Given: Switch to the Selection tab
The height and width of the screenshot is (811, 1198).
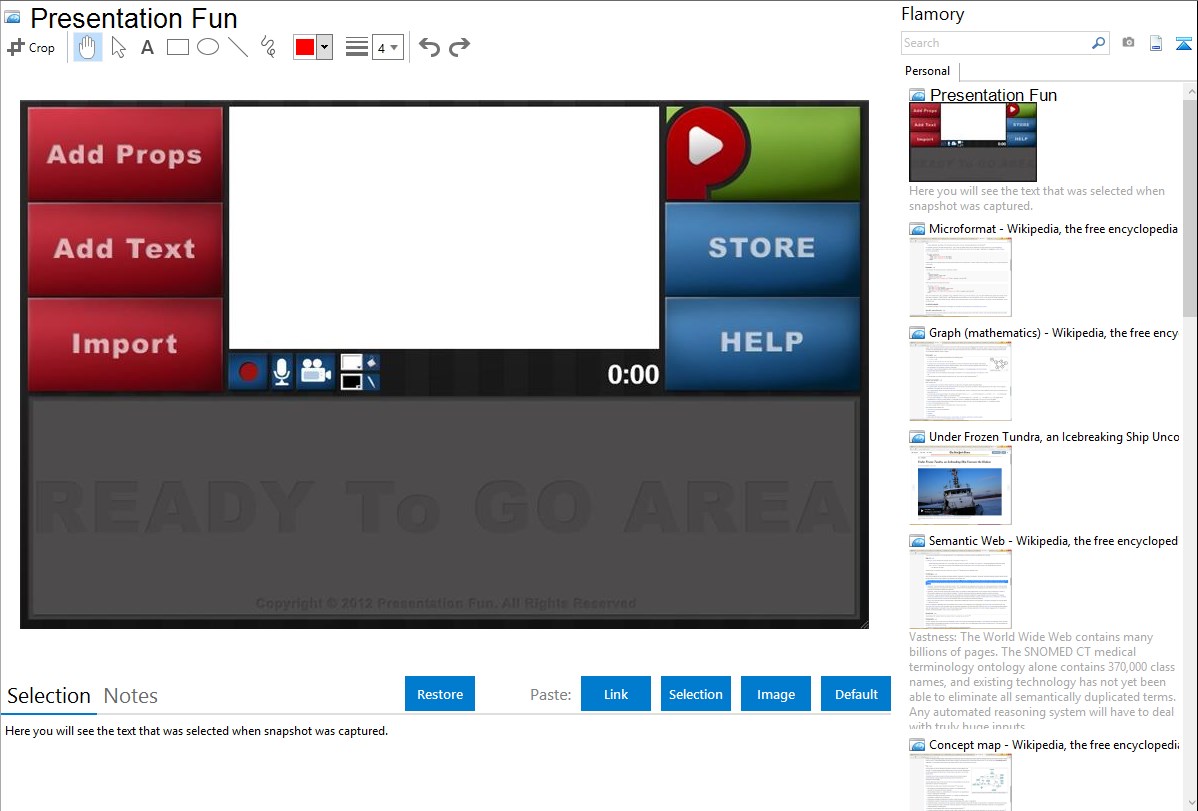Looking at the screenshot, I should [x=49, y=696].
